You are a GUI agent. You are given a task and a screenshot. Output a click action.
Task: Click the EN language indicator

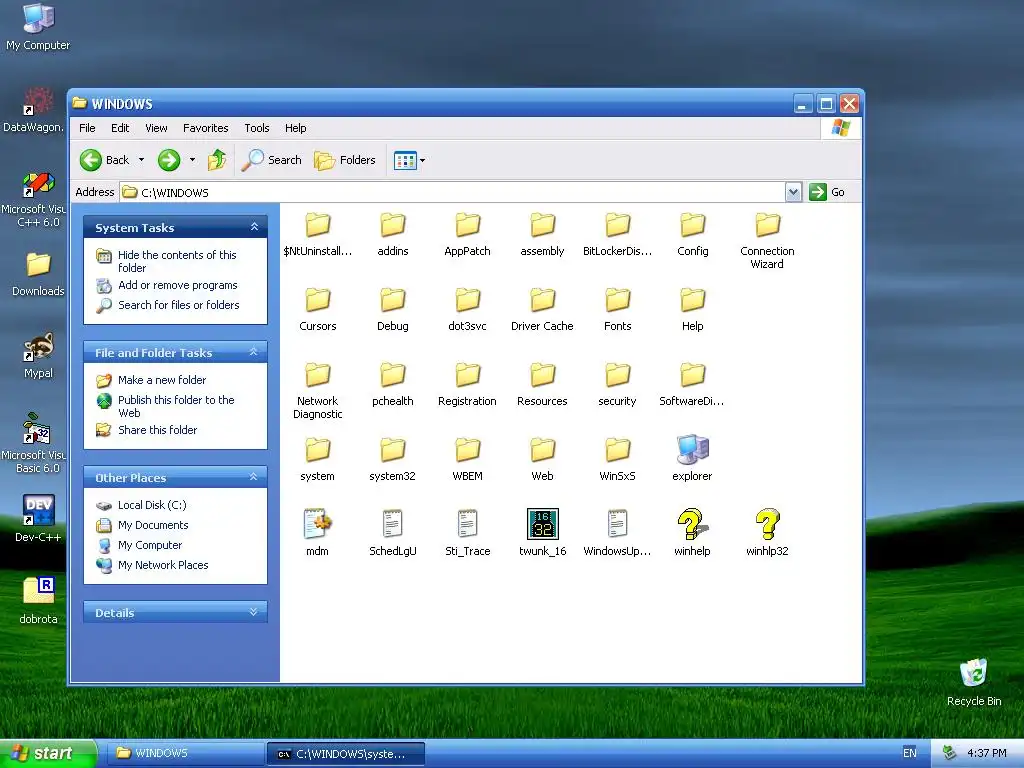click(x=910, y=754)
